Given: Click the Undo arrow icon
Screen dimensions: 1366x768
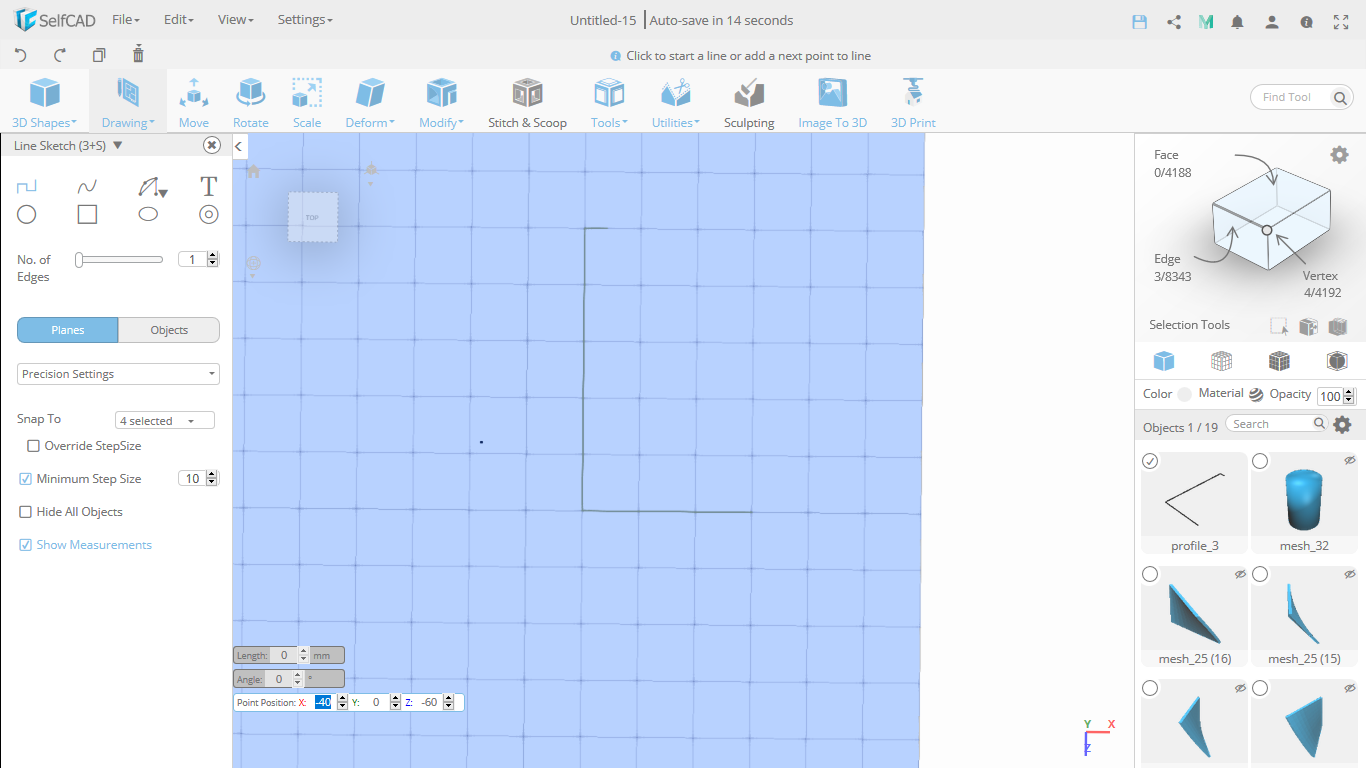Looking at the screenshot, I should 20,55.
